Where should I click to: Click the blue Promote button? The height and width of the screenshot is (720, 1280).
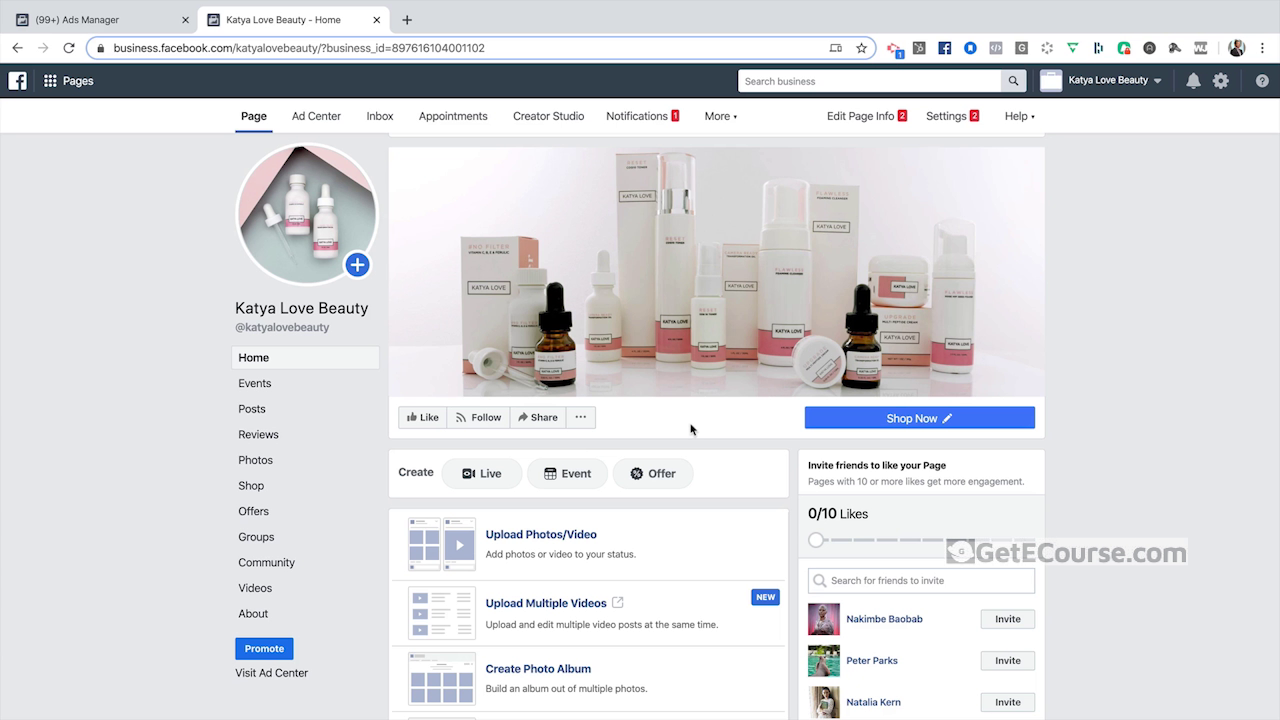pos(264,648)
